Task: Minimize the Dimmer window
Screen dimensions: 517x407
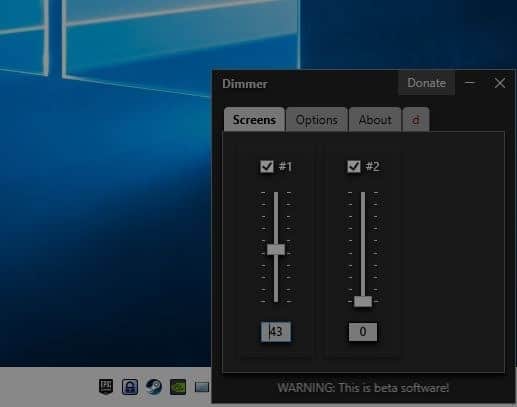Action: (470, 83)
